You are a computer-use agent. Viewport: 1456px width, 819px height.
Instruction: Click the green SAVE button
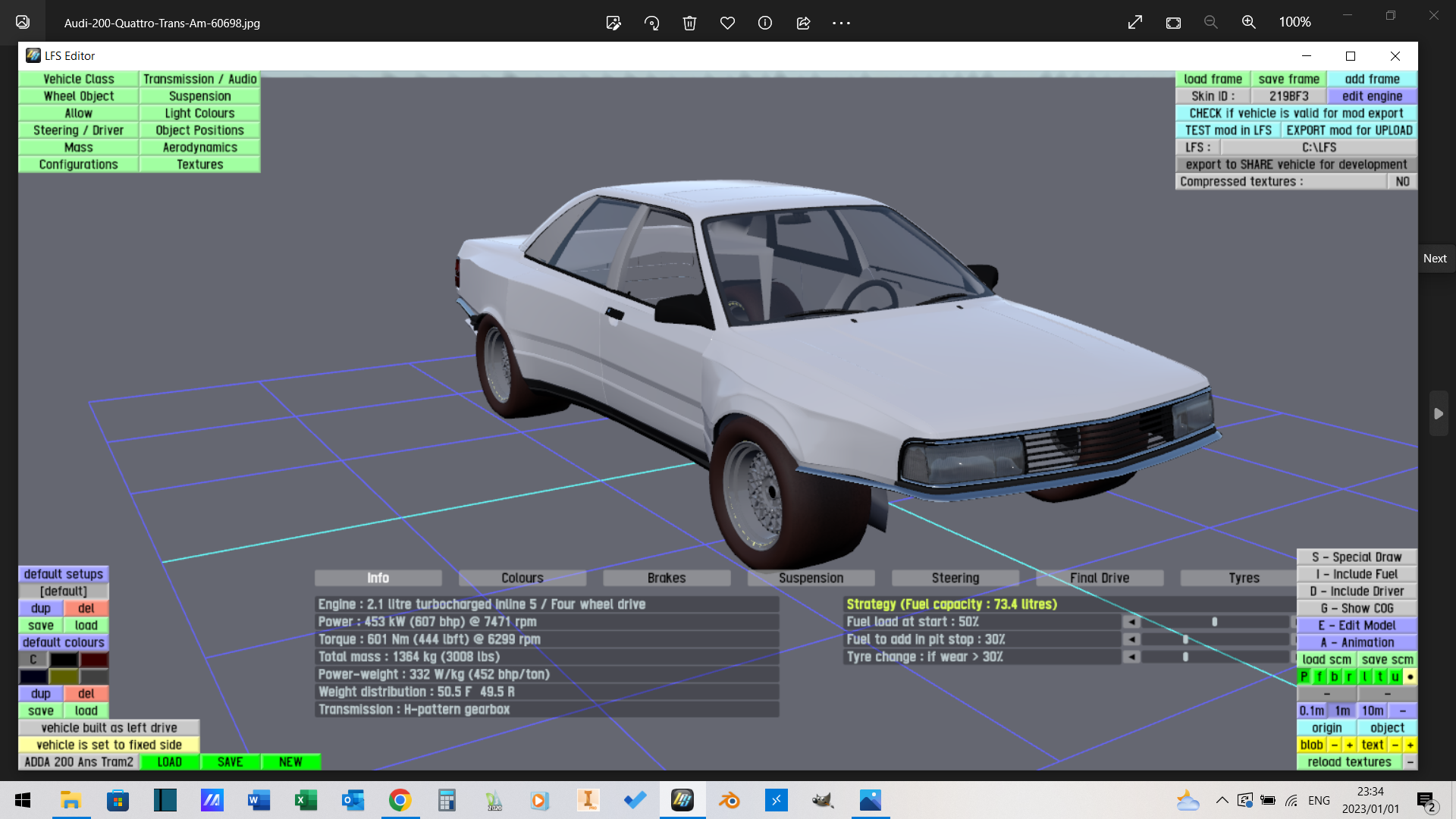click(230, 762)
